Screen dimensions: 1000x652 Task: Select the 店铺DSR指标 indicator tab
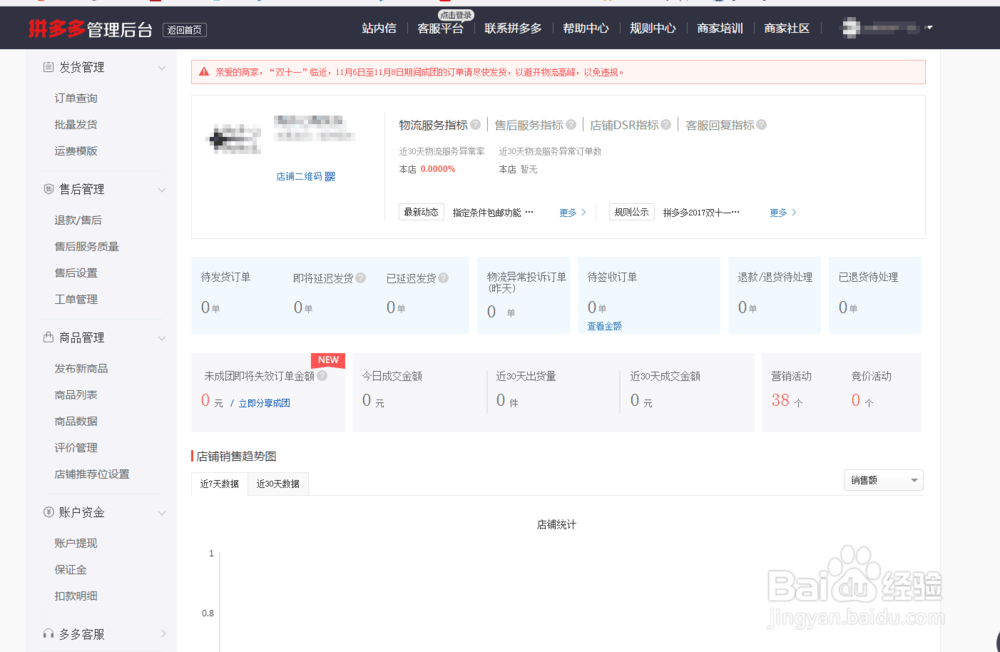coord(624,125)
